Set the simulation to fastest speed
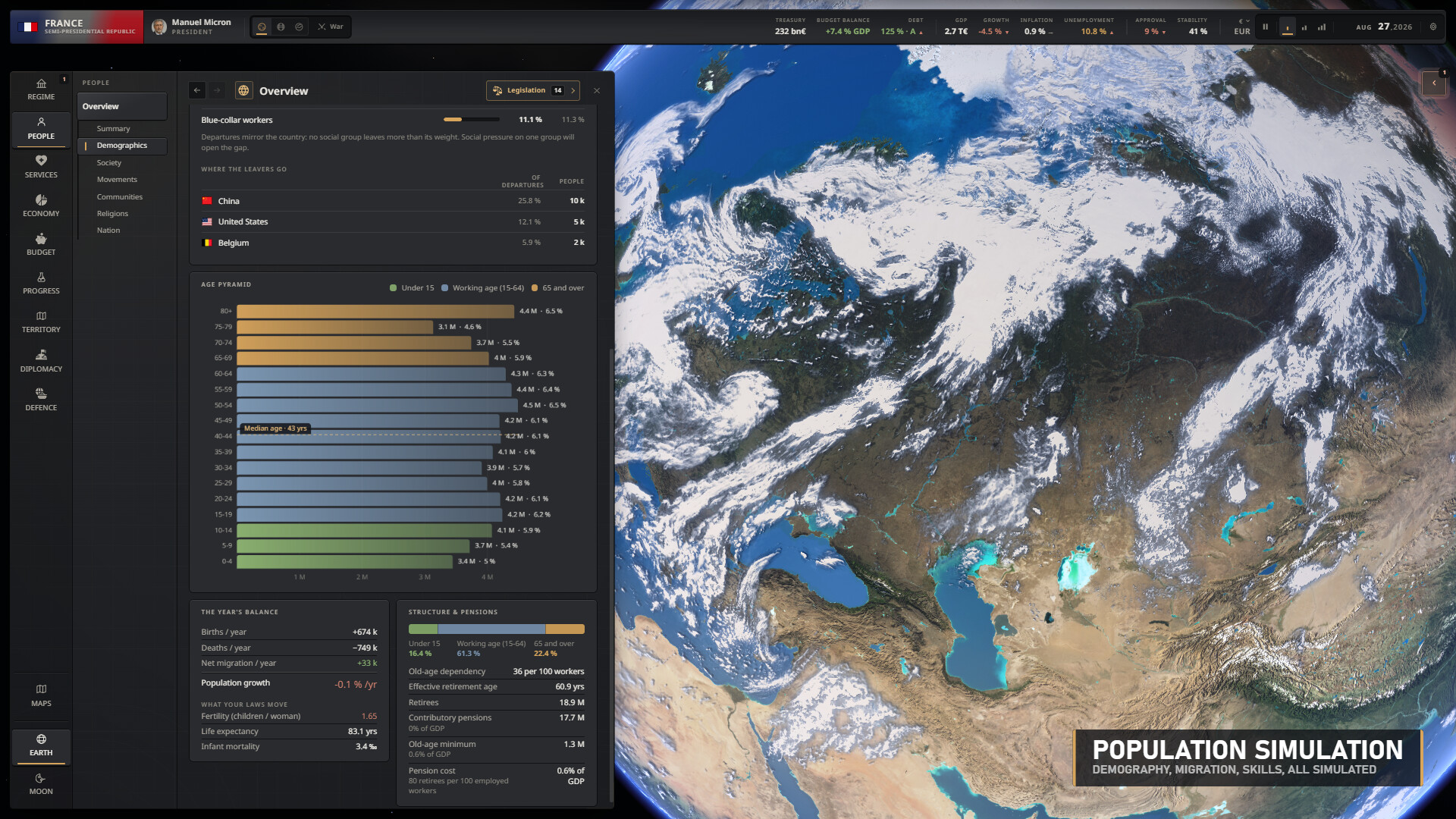The image size is (1456, 819). coord(1322,27)
